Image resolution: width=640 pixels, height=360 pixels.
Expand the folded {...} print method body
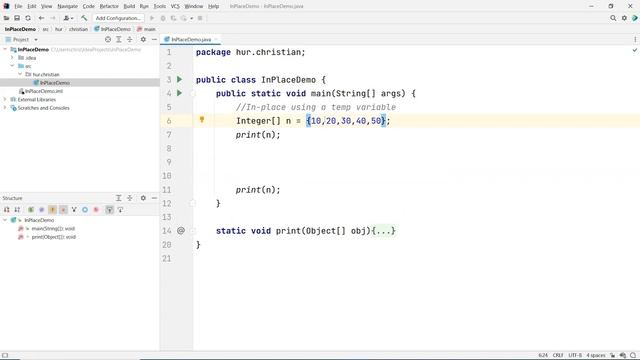tap(384, 231)
